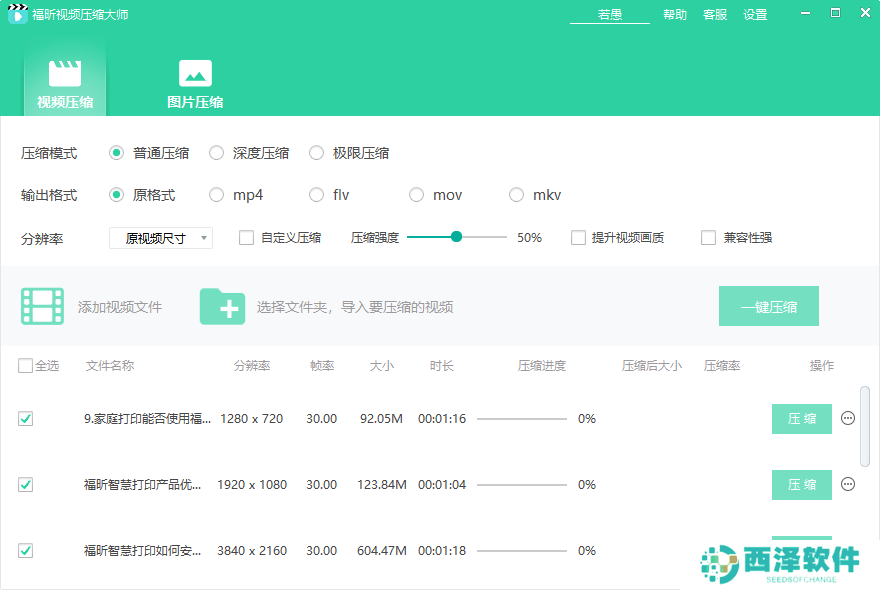Click progress bar of the 123.84M file
The image size is (880, 590).
(x=521, y=485)
